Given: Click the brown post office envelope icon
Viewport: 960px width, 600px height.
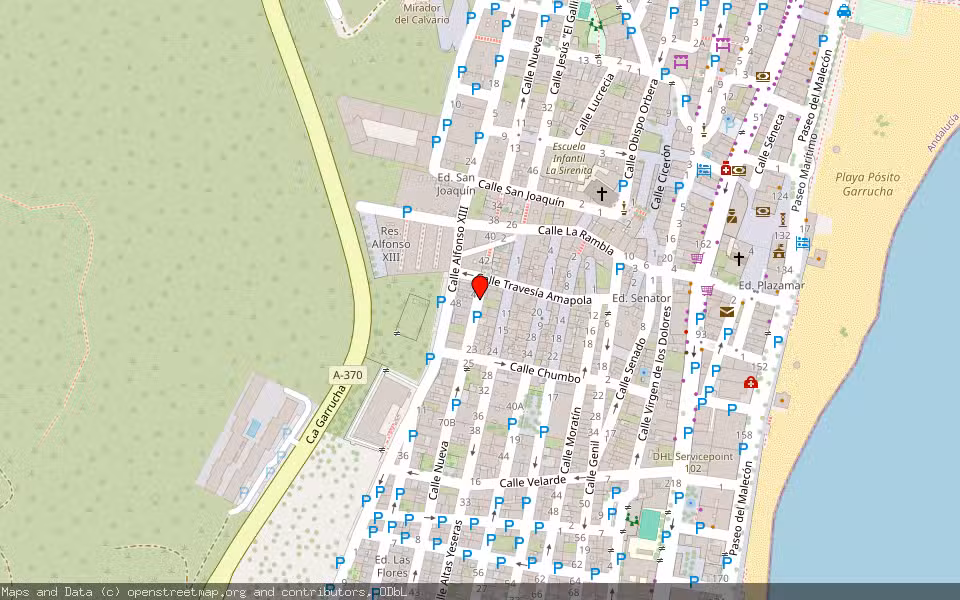Looking at the screenshot, I should [x=727, y=312].
